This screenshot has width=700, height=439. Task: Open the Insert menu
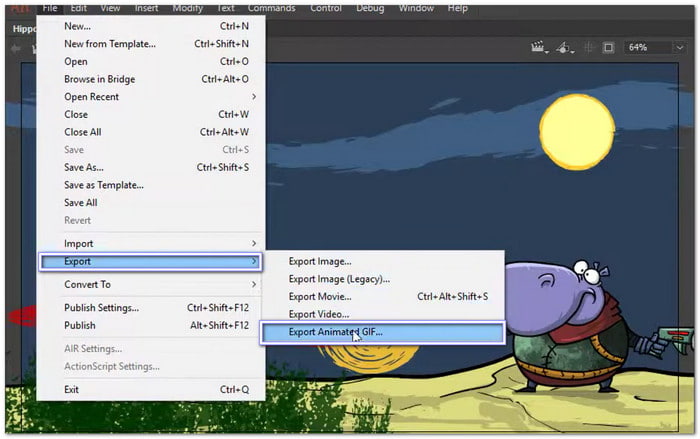(146, 8)
